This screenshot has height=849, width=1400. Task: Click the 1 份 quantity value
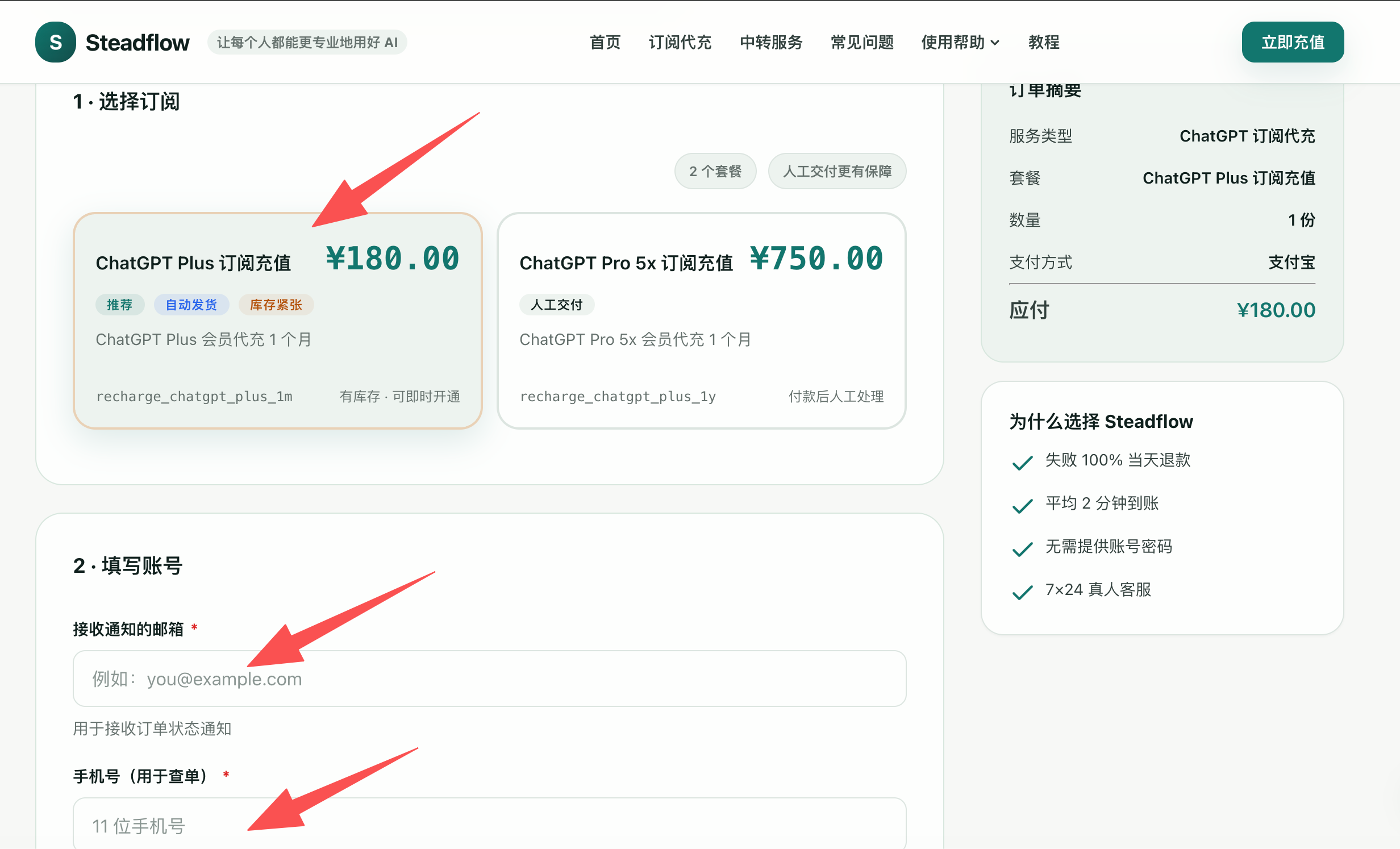[1302, 220]
